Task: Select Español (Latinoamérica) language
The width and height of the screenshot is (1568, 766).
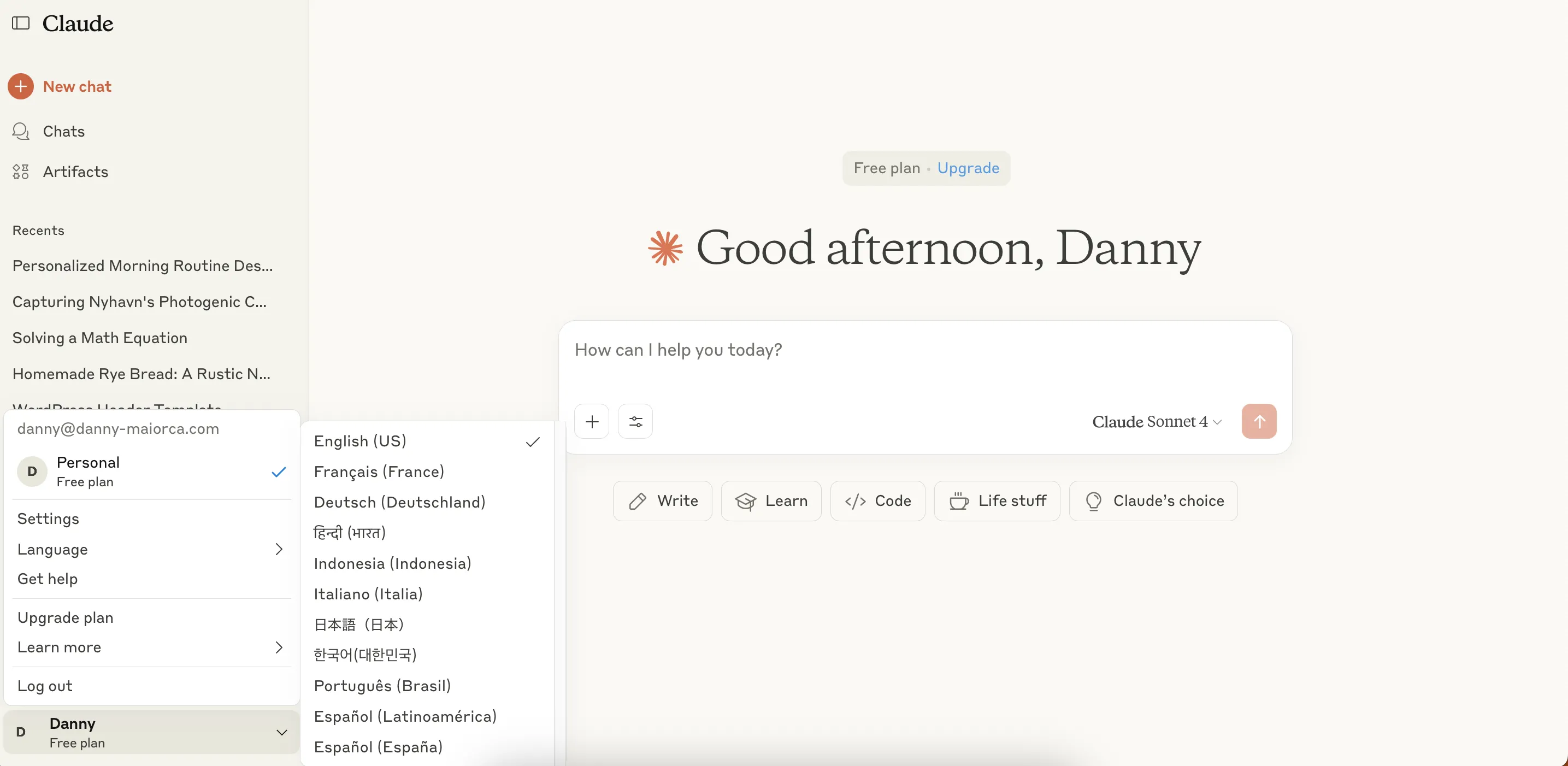Action: coord(427,717)
